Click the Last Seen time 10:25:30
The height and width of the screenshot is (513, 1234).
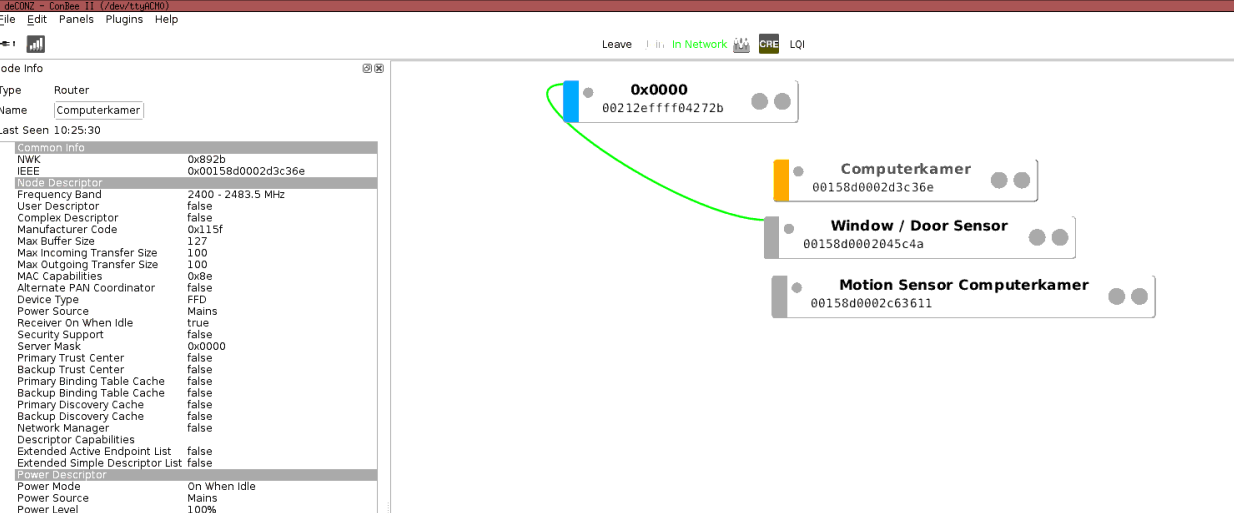pos(77,130)
